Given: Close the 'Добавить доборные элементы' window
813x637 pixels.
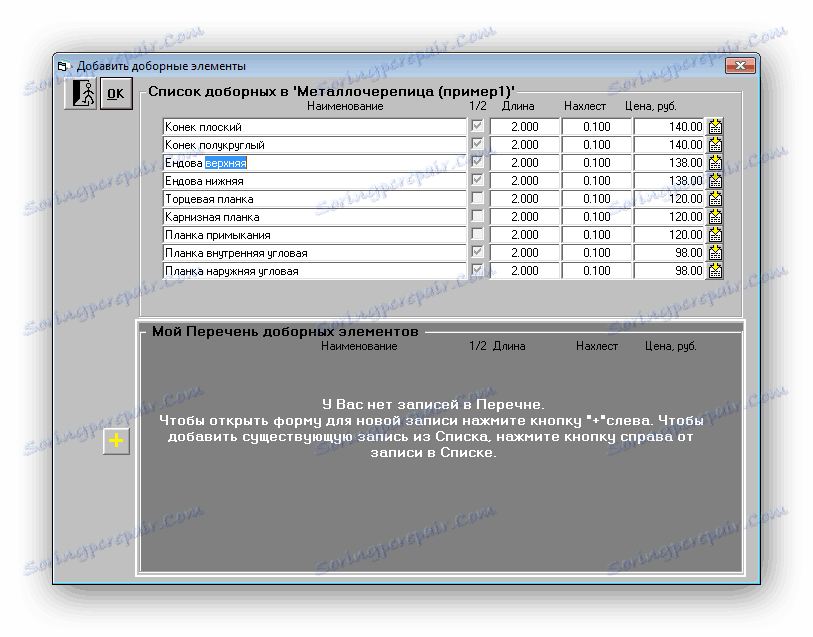Looking at the screenshot, I should 740,65.
